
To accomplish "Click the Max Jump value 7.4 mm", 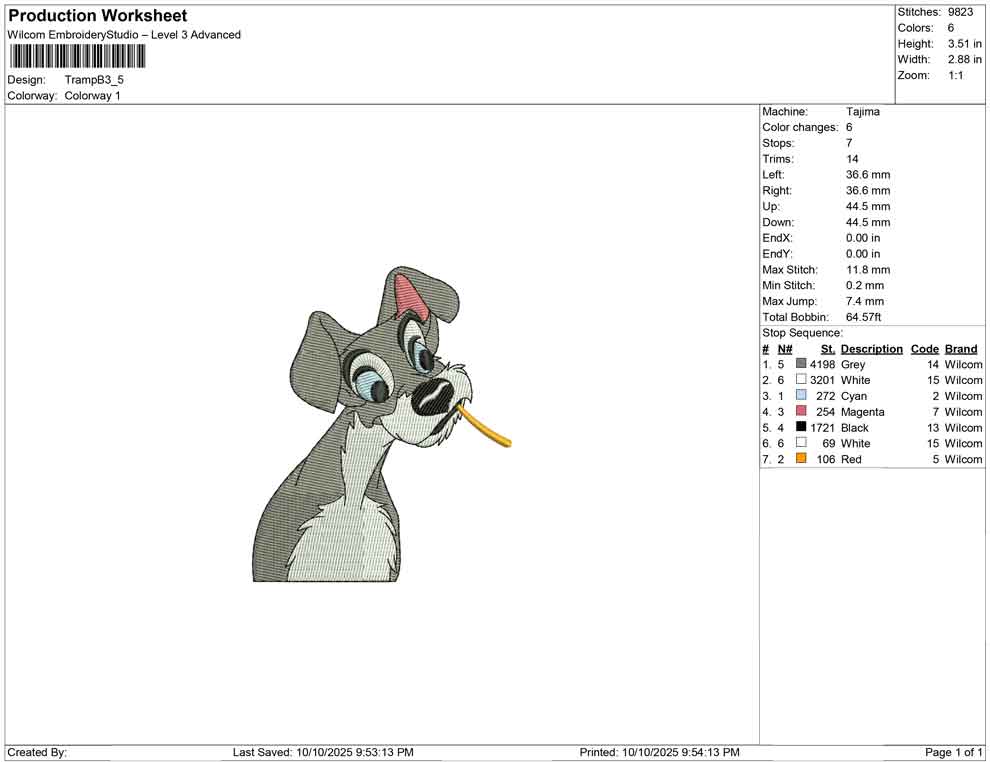I will pos(865,301).
